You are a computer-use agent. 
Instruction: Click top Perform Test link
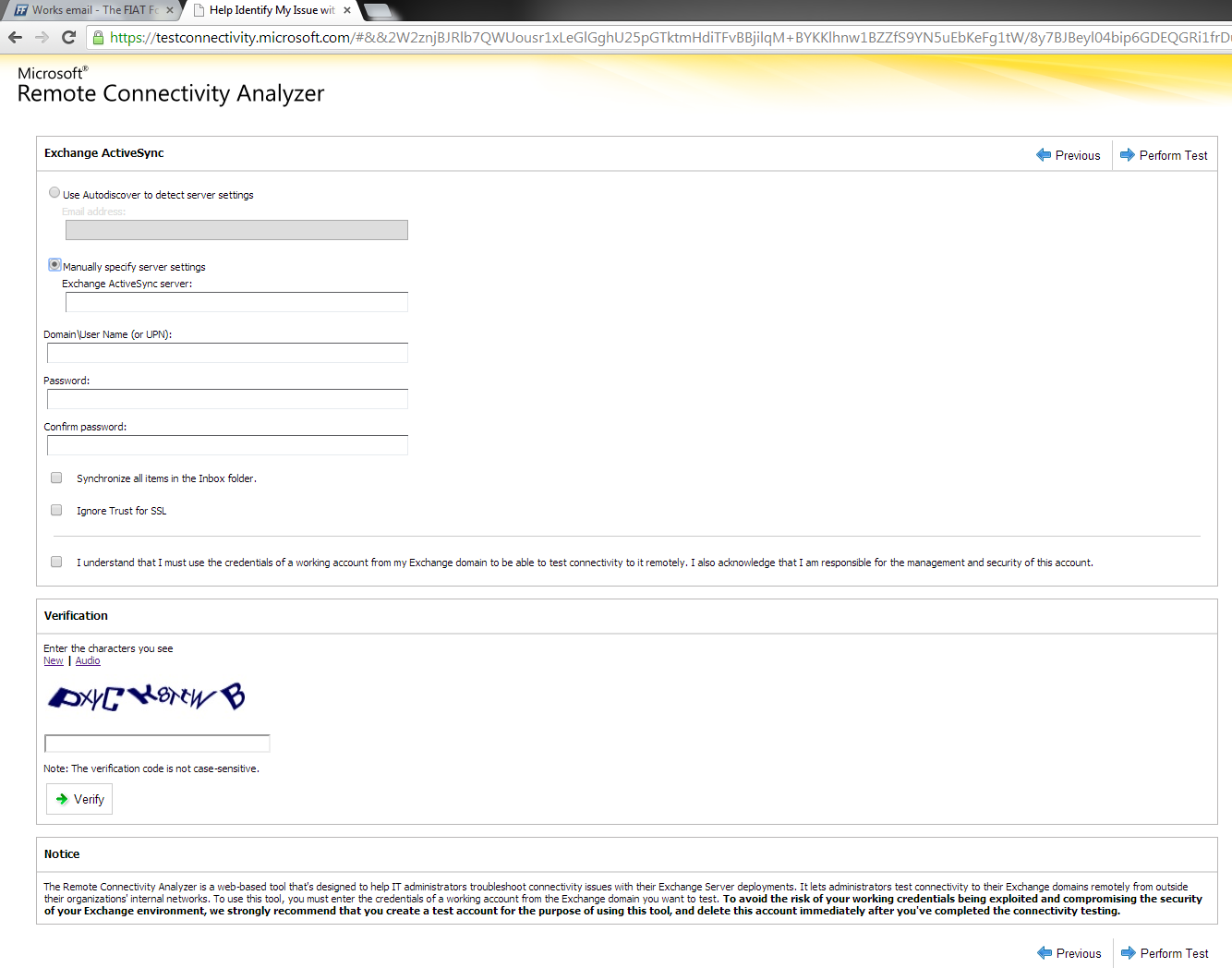click(x=1164, y=155)
